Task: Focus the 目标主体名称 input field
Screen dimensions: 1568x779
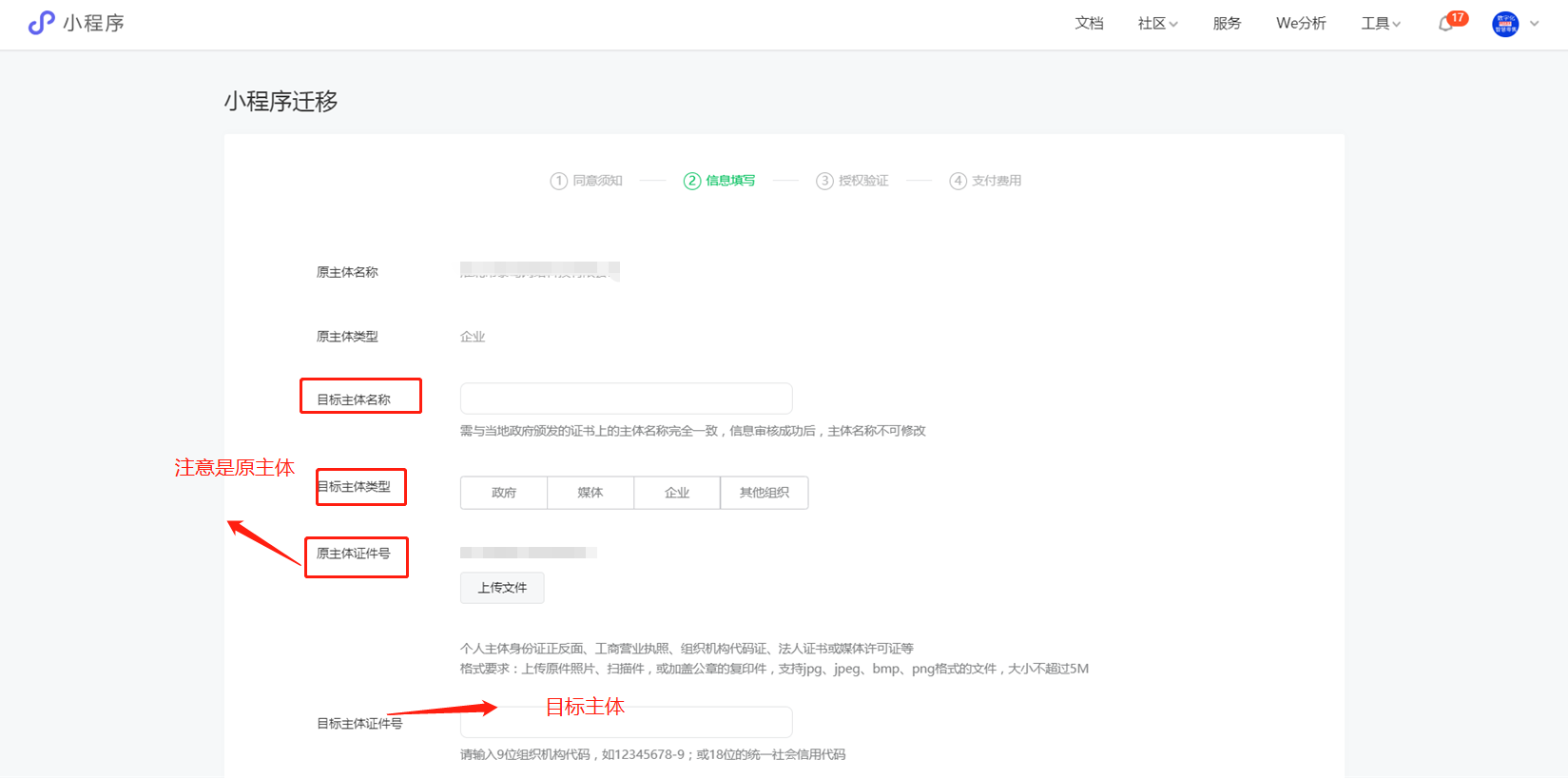Action: tap(626, 399)
